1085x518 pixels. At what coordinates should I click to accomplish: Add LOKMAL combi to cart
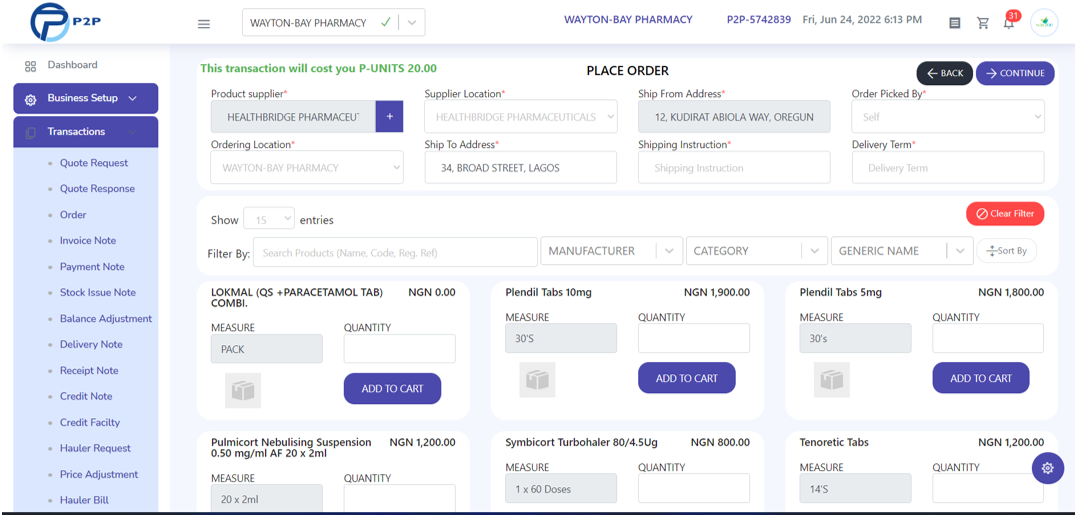[392, 389]
